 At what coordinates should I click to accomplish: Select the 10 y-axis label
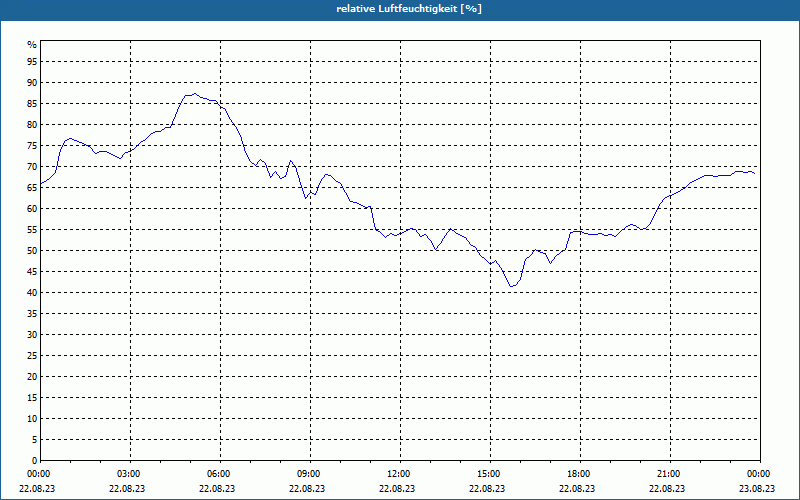click(32, 418)
